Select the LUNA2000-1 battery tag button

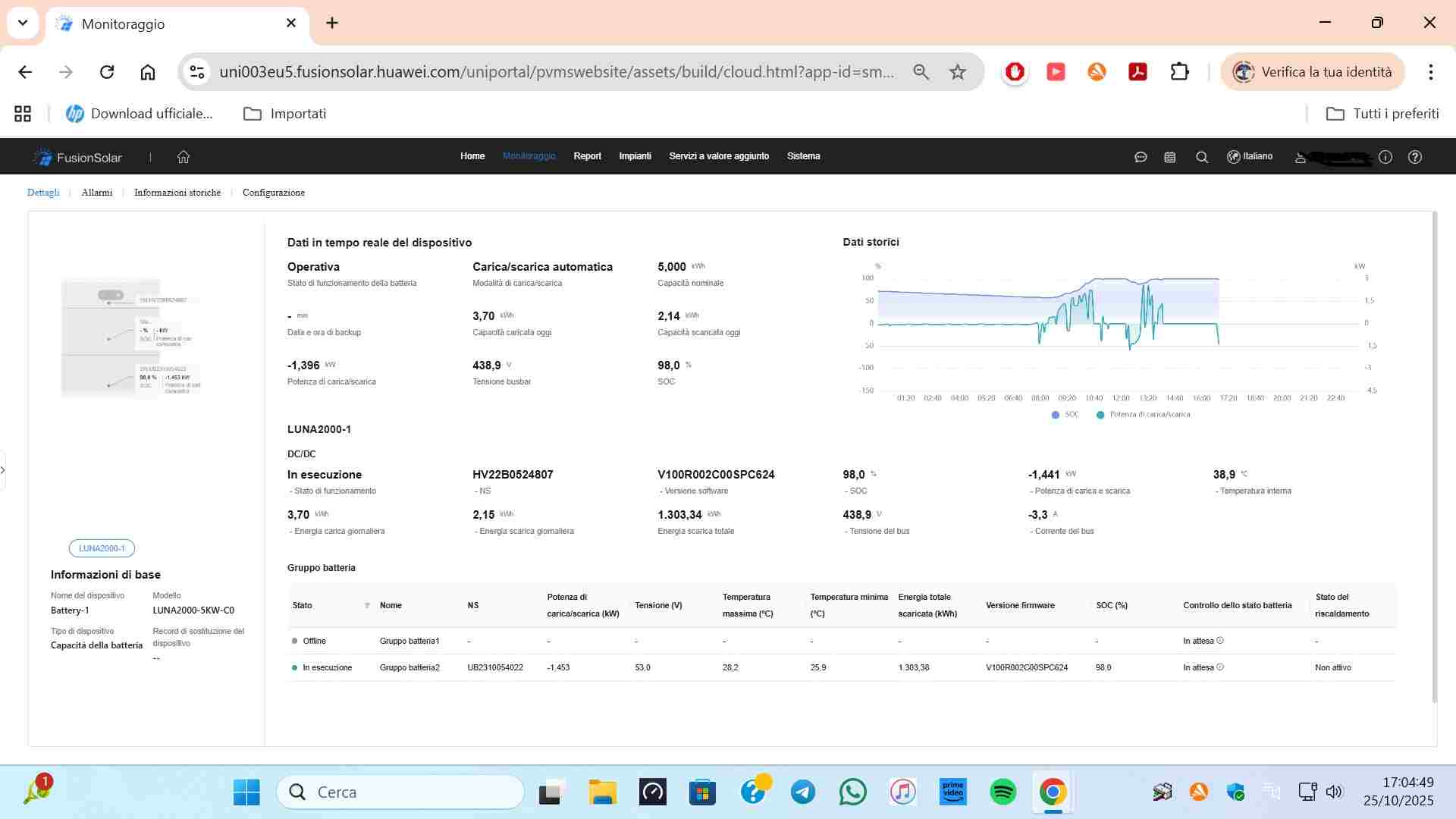(x=102, y=548)
